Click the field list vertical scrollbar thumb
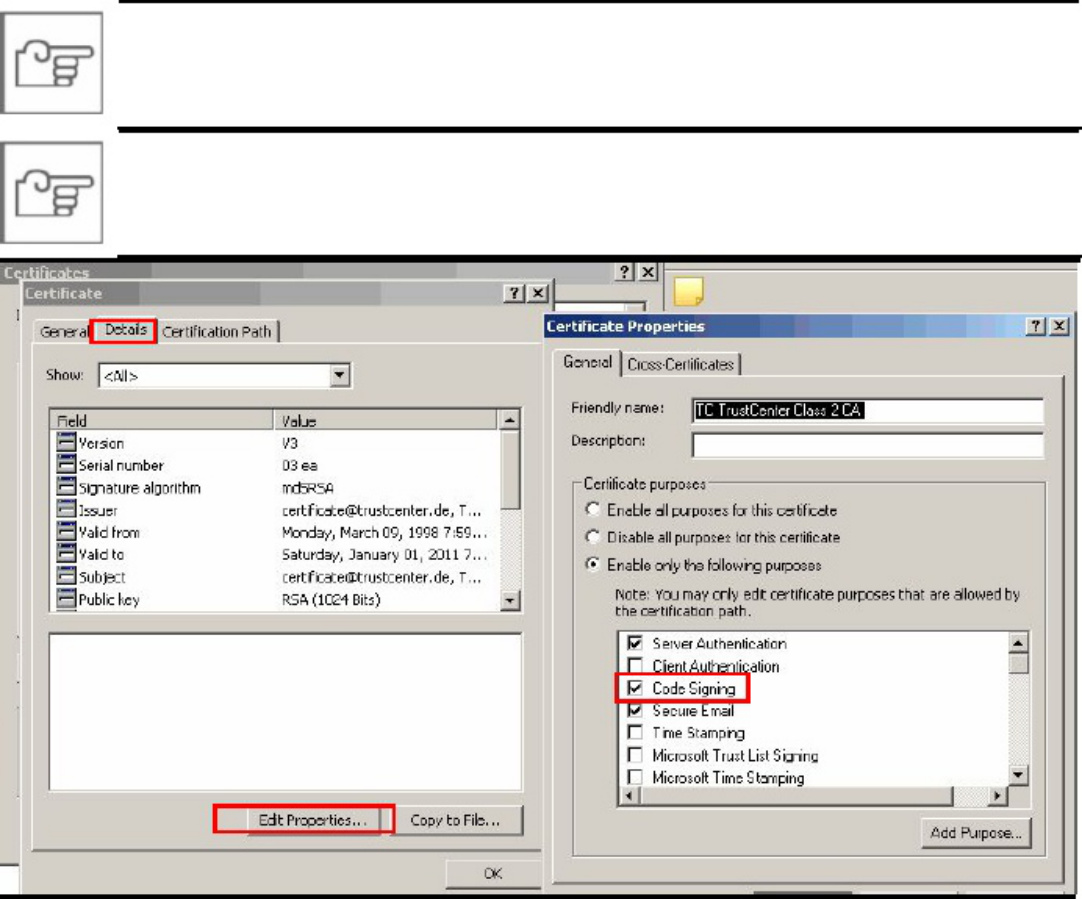This screenshot has height=899, width=1082. pos(509,471)
